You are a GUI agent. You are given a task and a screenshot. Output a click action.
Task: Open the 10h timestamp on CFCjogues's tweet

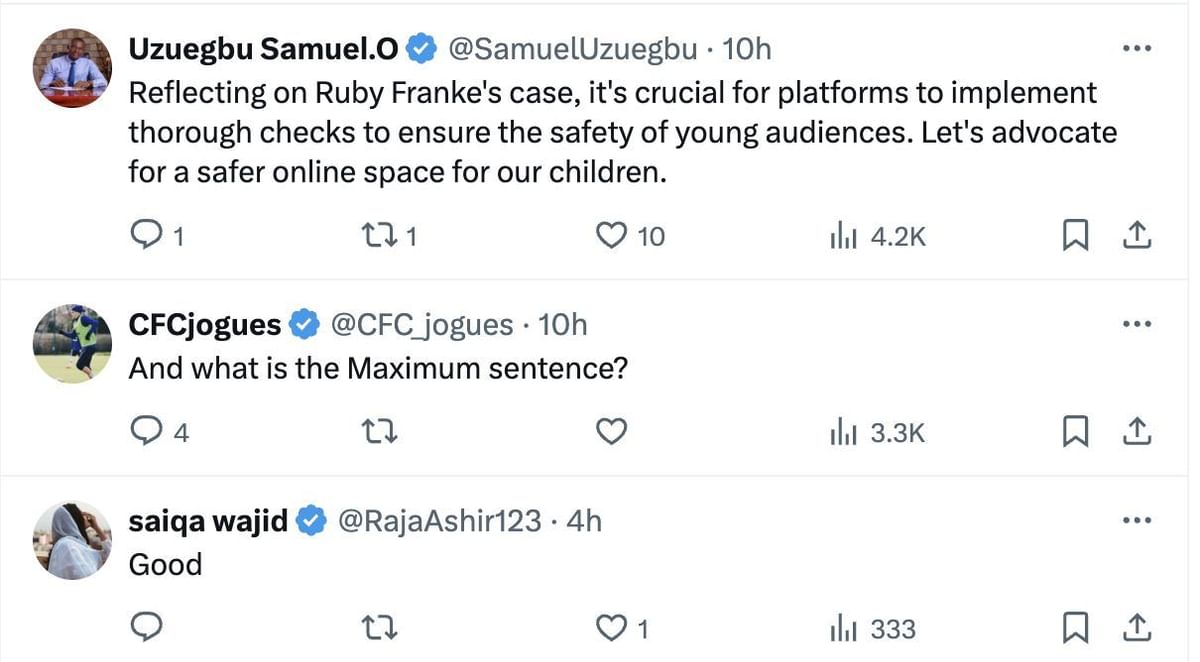point(563,324)
